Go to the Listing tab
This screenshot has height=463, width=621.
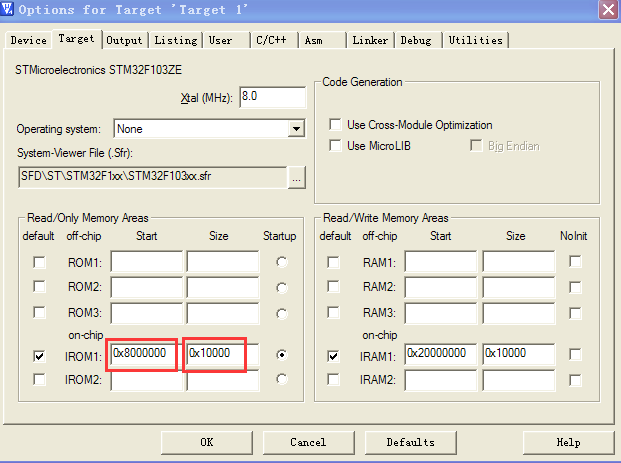pyautogui.click(x=175, y=40)
